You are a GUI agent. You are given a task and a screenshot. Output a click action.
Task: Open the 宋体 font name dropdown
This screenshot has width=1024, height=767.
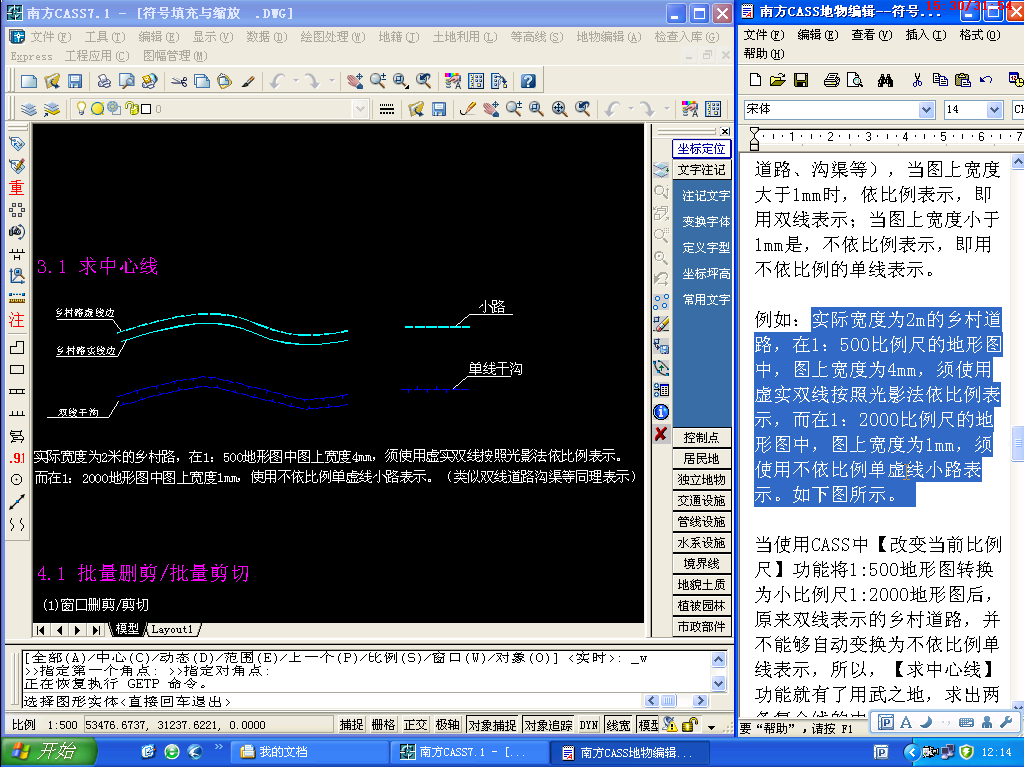pyautogui.click(x=926, y=109)
